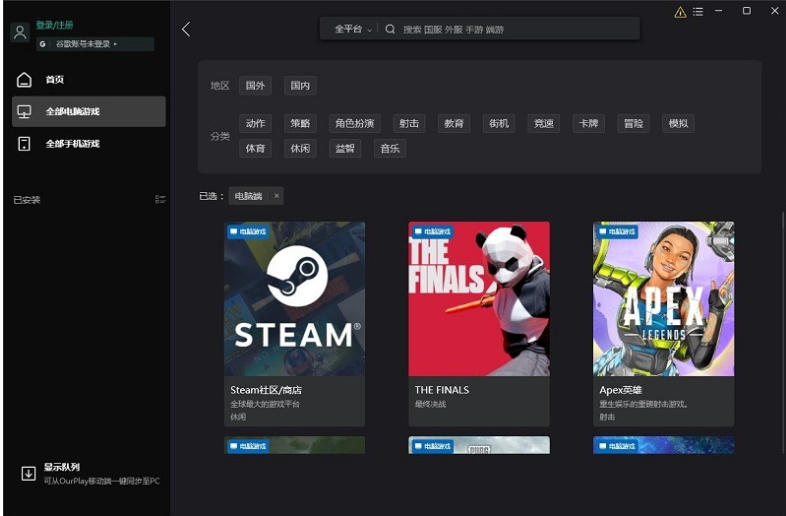Click into the game search field
Viewport: 786px width, 516px height.
point(510,30)
